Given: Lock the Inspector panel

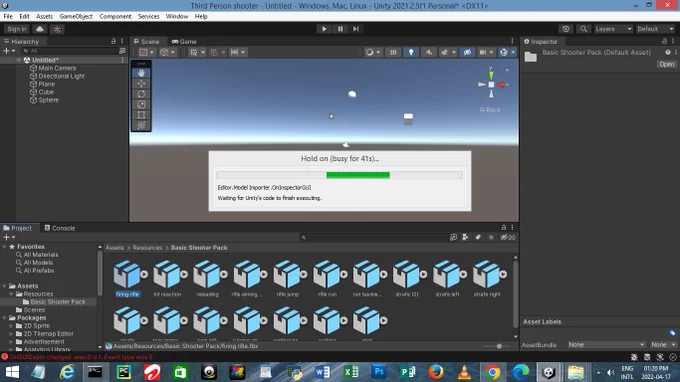Looking at the screenshot, I should 664,41.
